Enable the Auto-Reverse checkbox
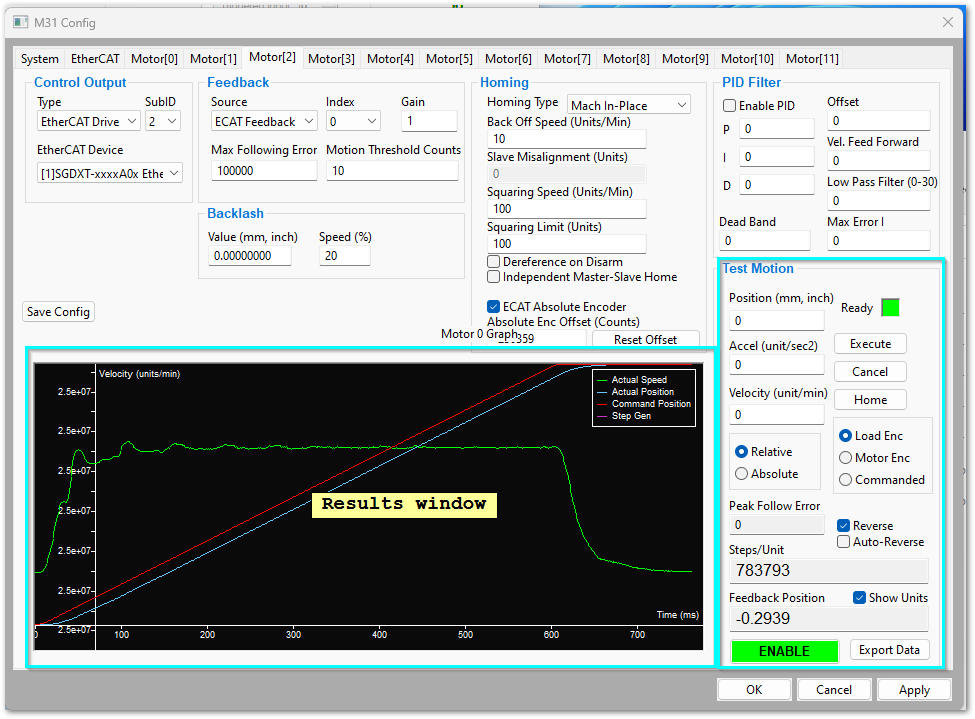 pyautogui.click(x=843, y=542)
